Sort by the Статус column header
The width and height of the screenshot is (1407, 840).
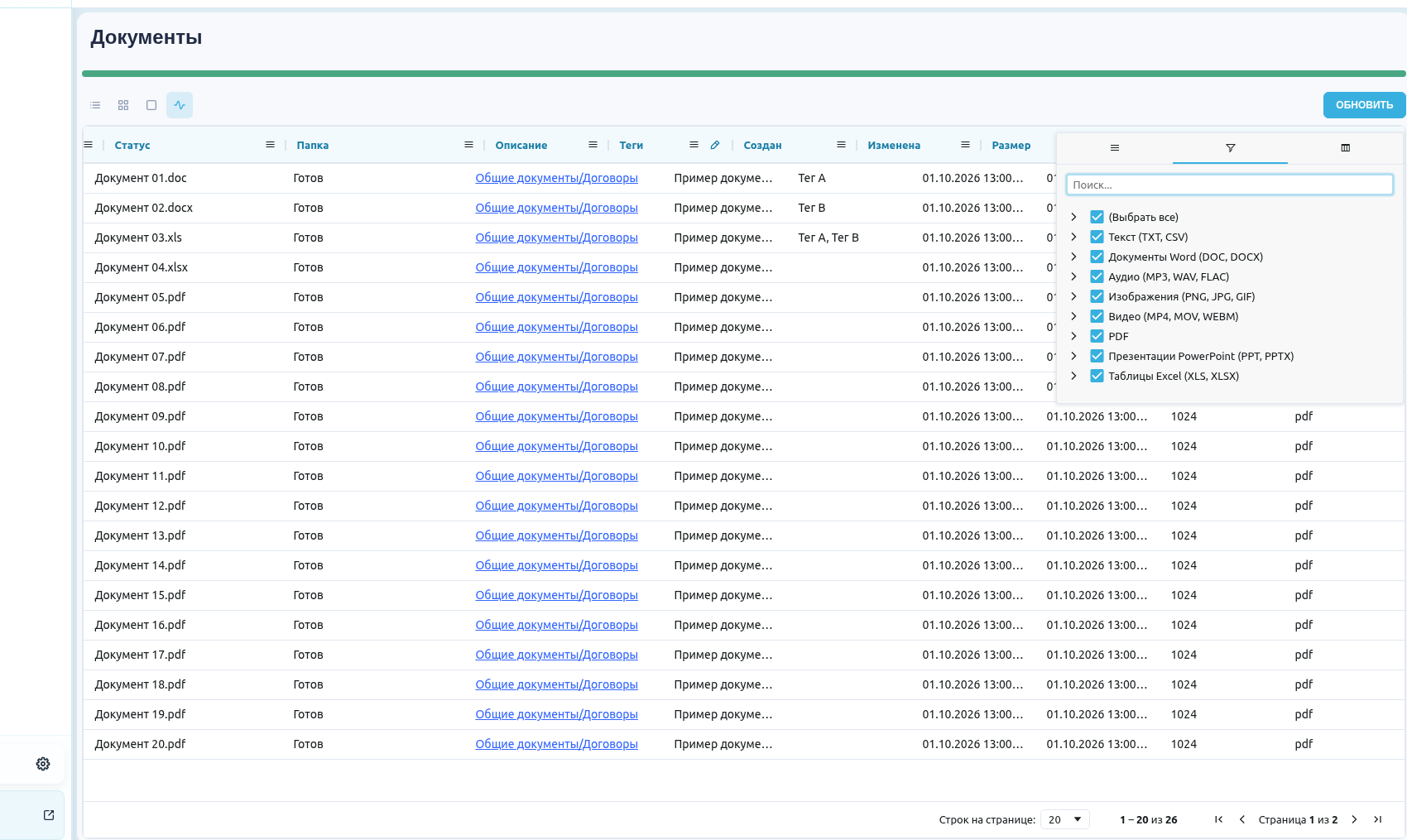(132, 145)
